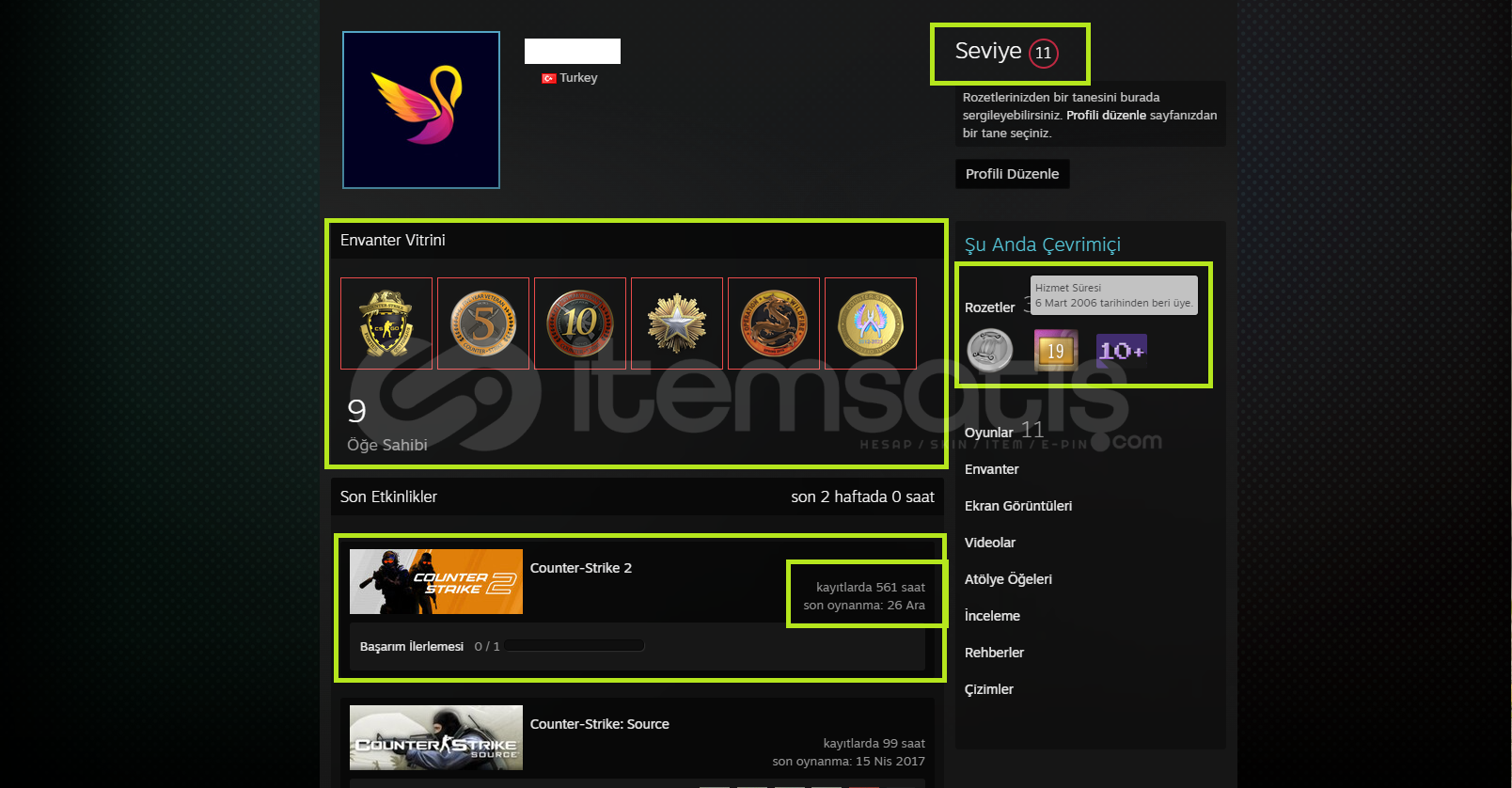Open the Videolar section
Viewport: 1512px width, 788px height.
pyautogui.click(x=990, y=543)
